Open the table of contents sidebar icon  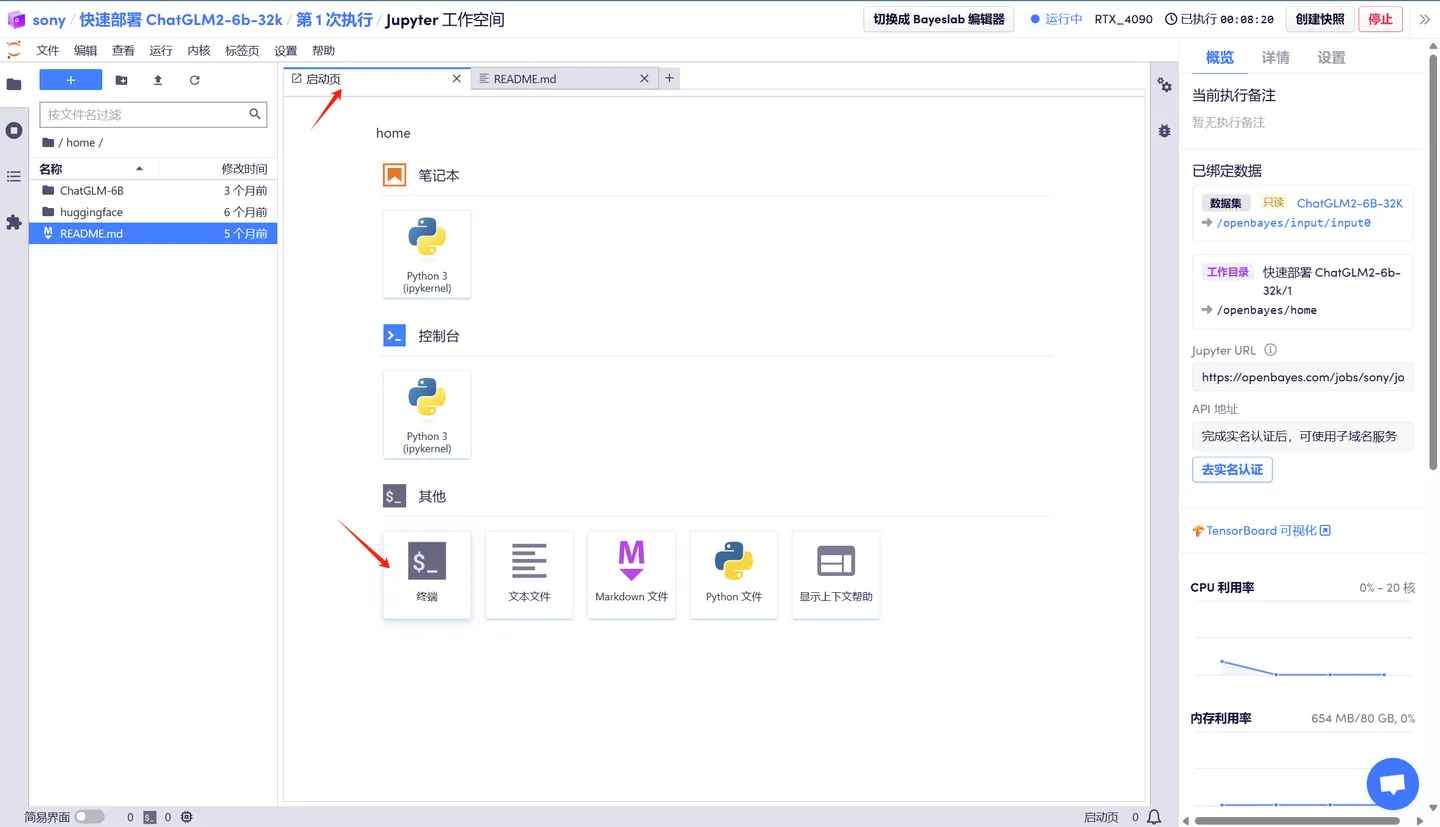[14, 176]
